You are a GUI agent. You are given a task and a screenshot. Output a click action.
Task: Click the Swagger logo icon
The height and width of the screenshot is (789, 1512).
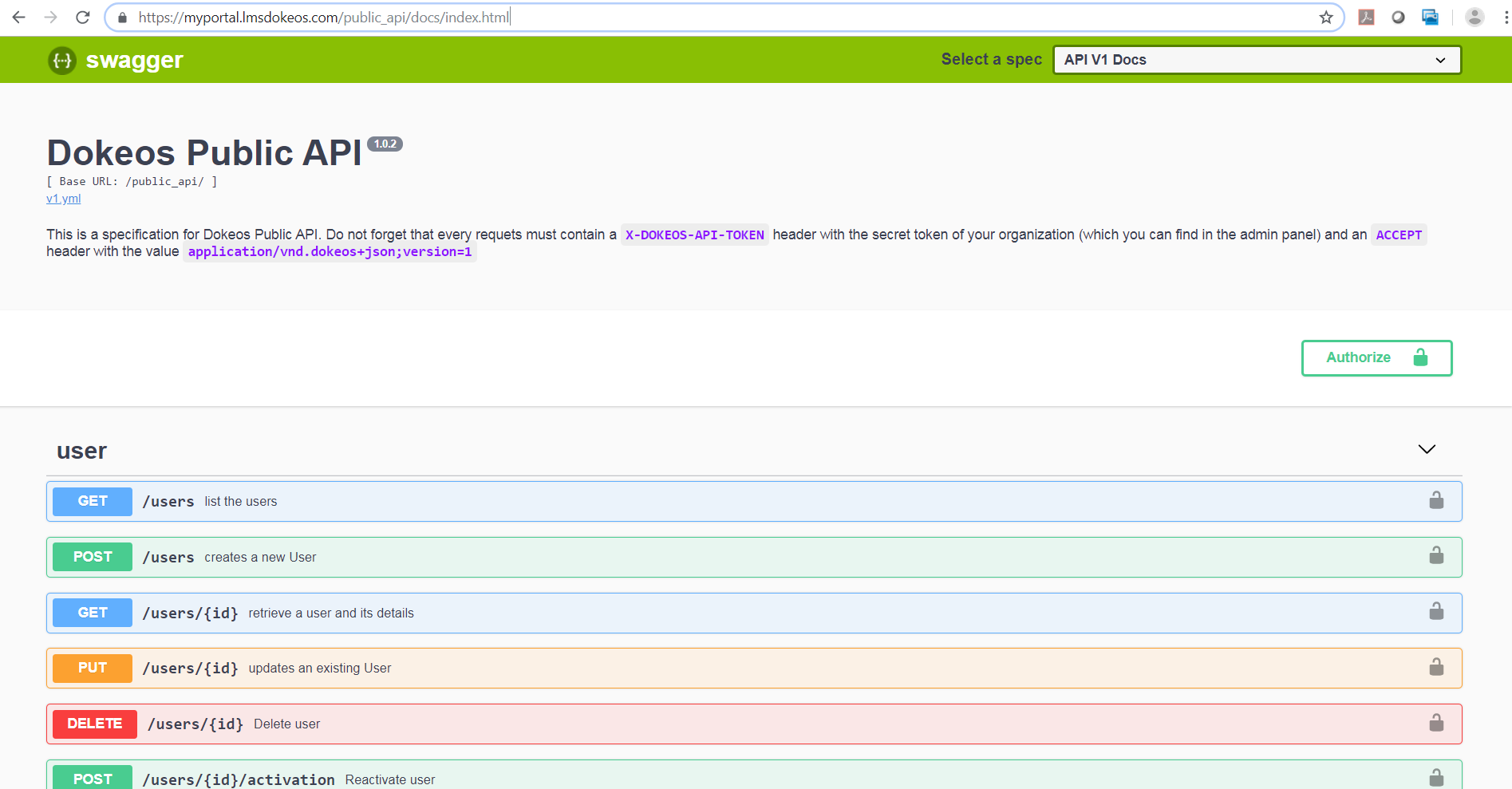(62, 61)
